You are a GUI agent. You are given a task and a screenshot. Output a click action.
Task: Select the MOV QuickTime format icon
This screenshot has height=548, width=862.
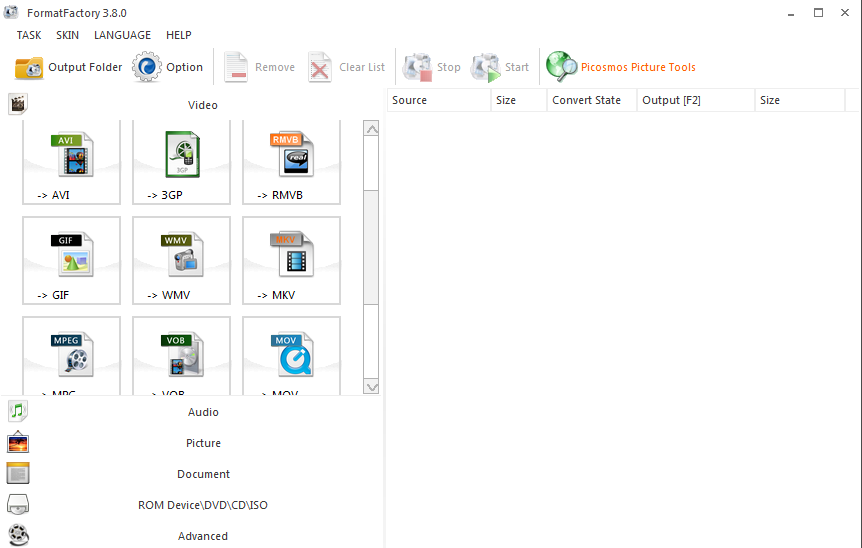click(291, 356)
